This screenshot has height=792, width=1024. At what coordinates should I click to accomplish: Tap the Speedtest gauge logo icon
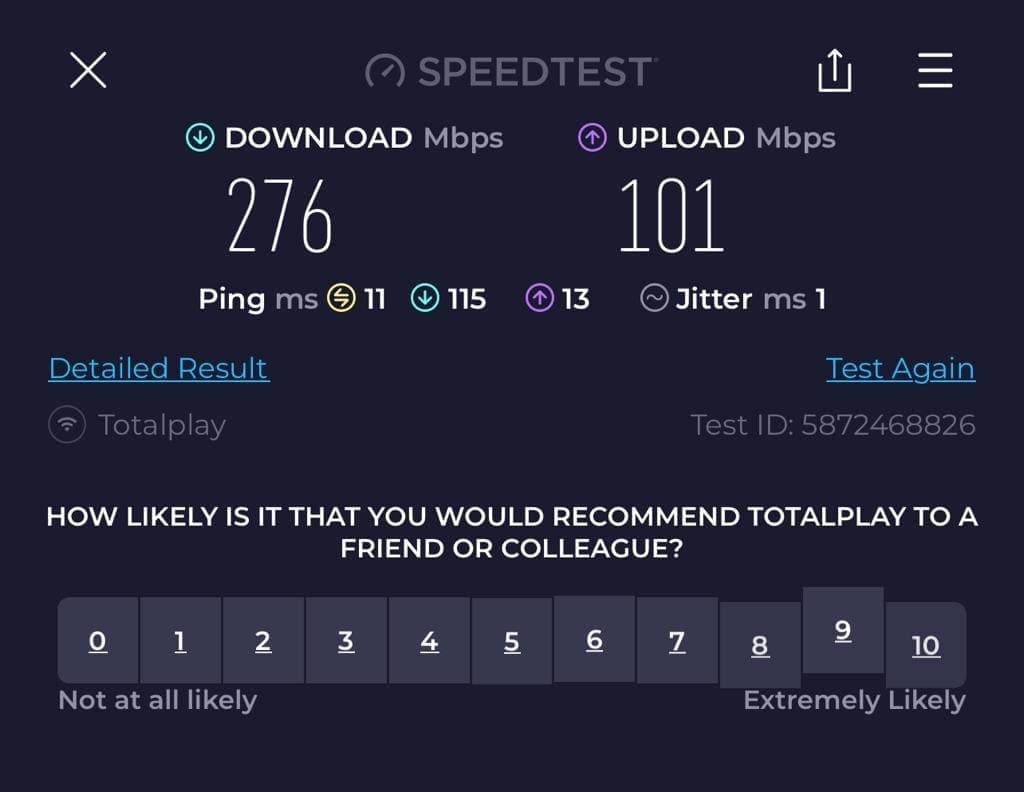point(385,72)
